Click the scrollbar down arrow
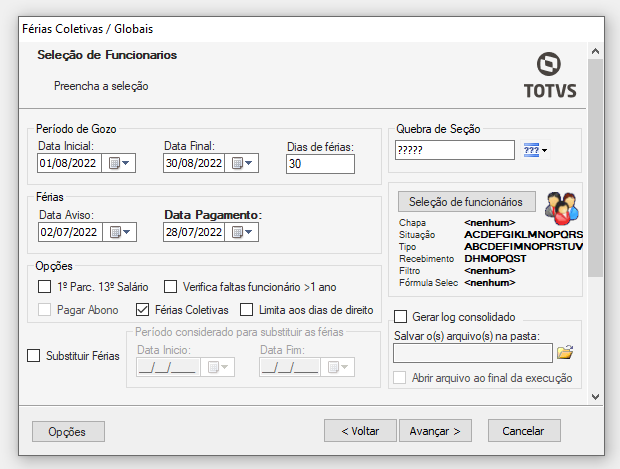620x469 pixels. [x=595, y=396]
